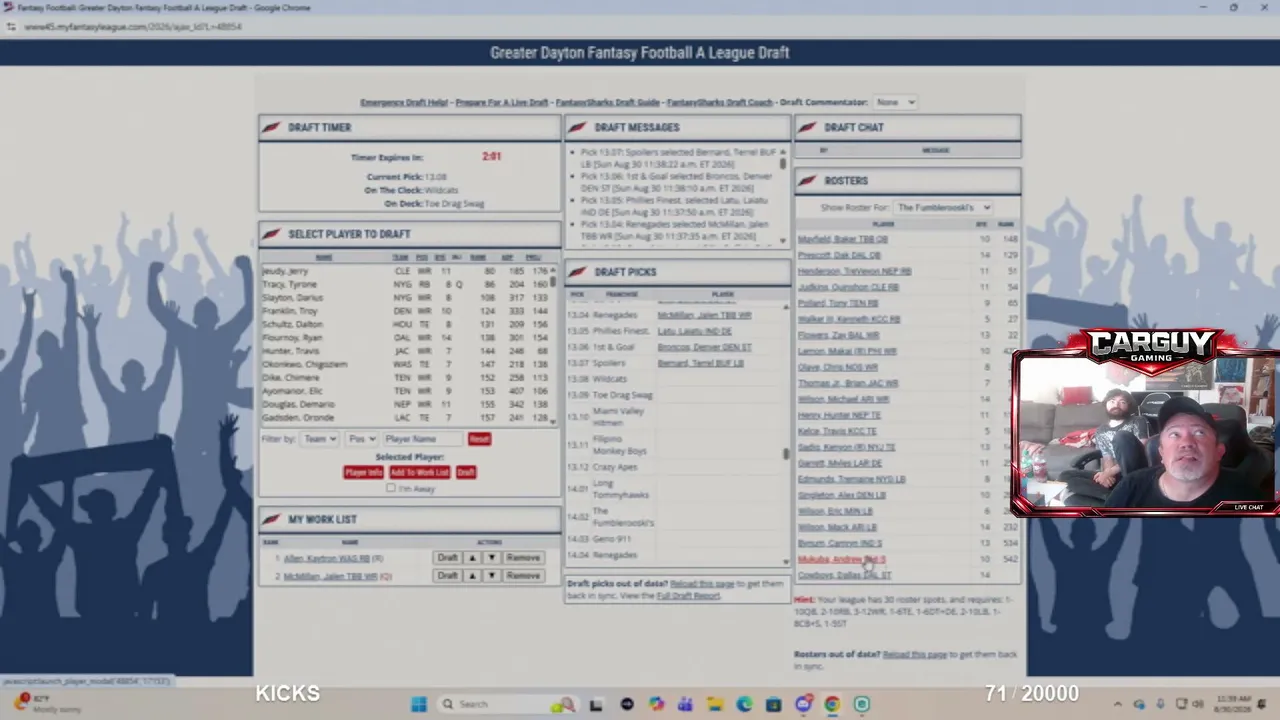
Task: Open the Team filter dropdown
Action: tap(320, 439)
